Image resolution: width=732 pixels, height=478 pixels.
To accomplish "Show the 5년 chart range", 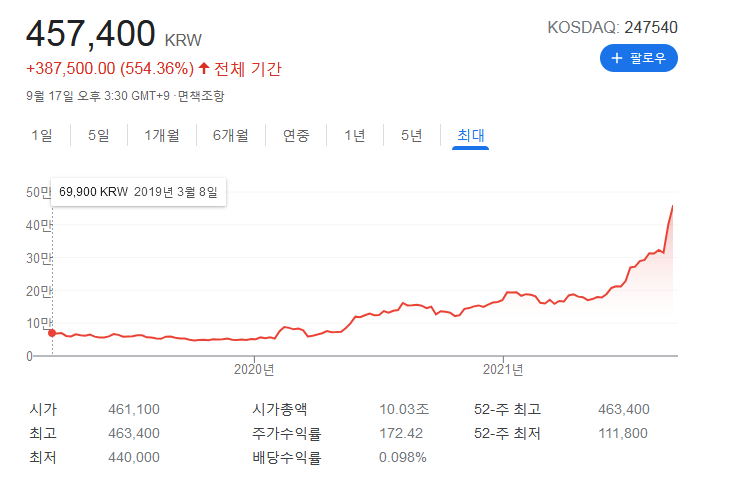I will 411,135.
